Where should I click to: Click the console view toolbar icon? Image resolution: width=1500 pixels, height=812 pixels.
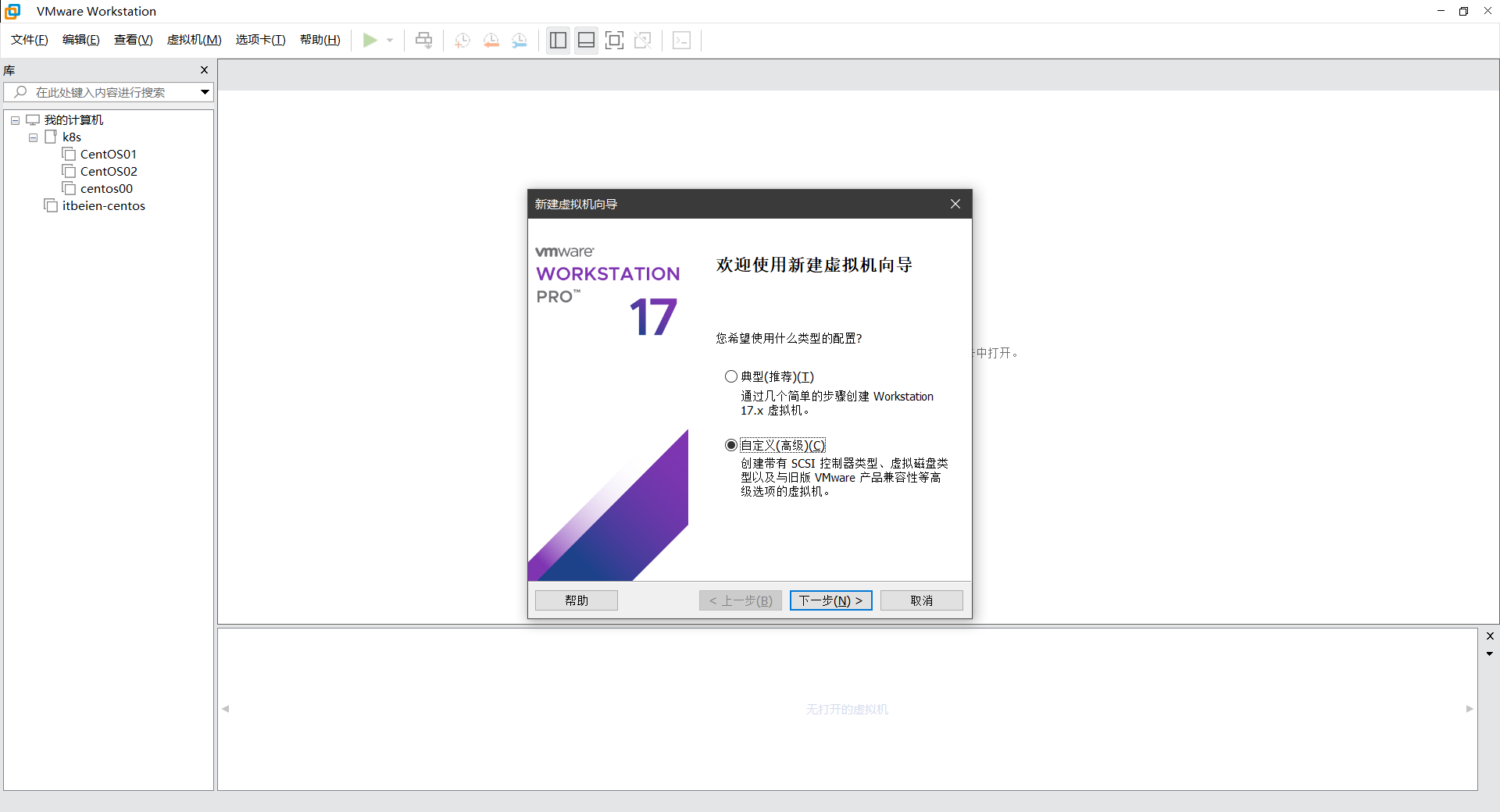[681, 41]
